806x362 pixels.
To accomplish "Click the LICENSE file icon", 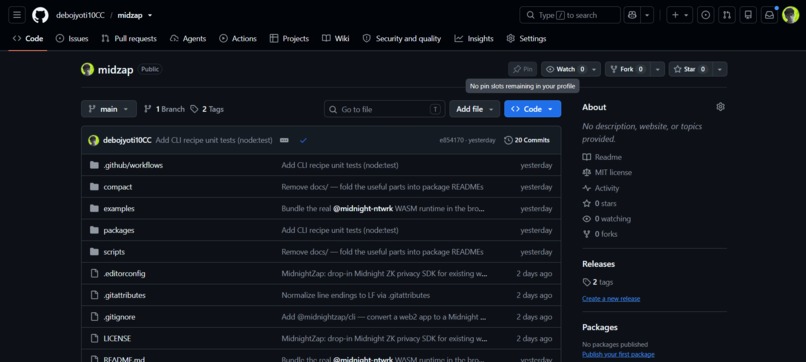I will click(94, 338).
